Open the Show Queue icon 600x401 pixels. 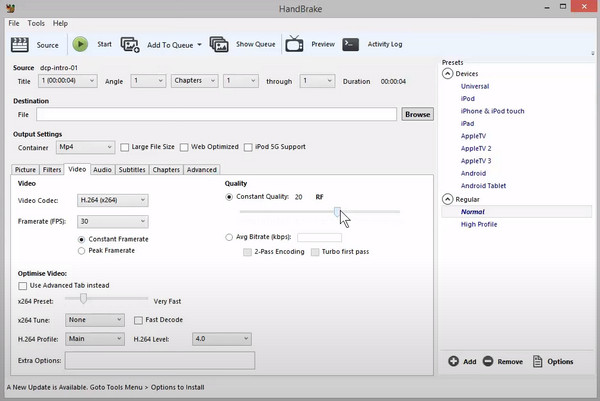(x=219, y=44)
